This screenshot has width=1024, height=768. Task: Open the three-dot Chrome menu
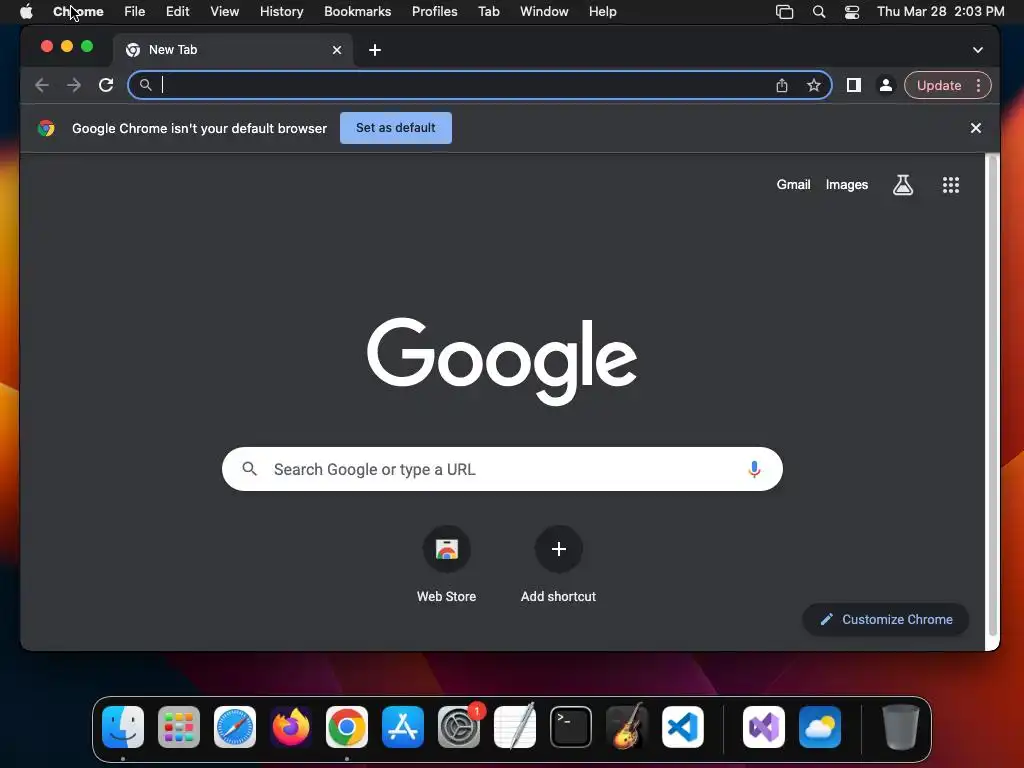[x=978, y=85]
